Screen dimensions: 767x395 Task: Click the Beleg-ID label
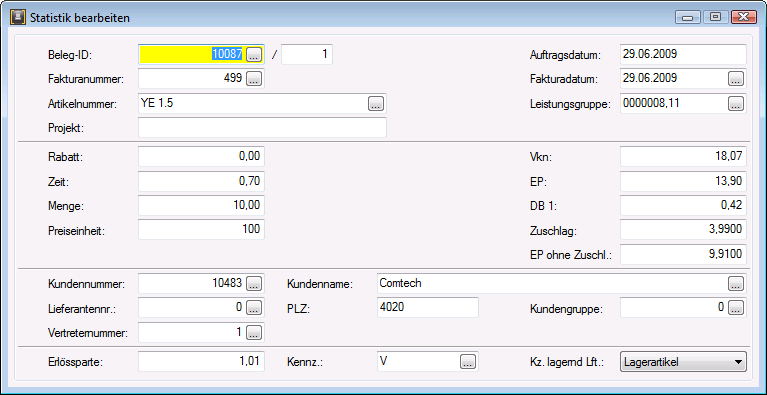coord(70,55)
